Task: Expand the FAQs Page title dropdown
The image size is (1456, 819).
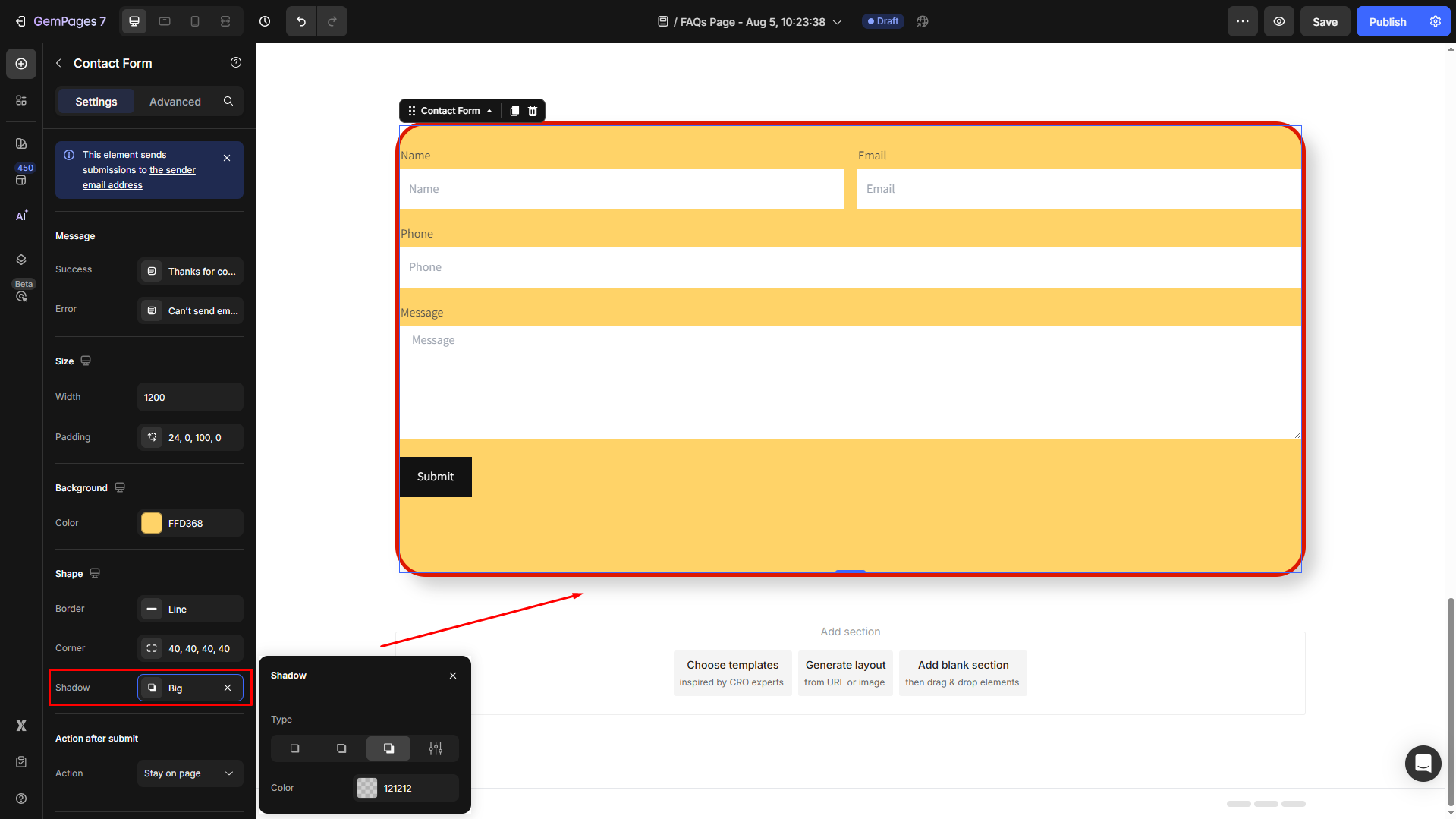Action: 838,22
